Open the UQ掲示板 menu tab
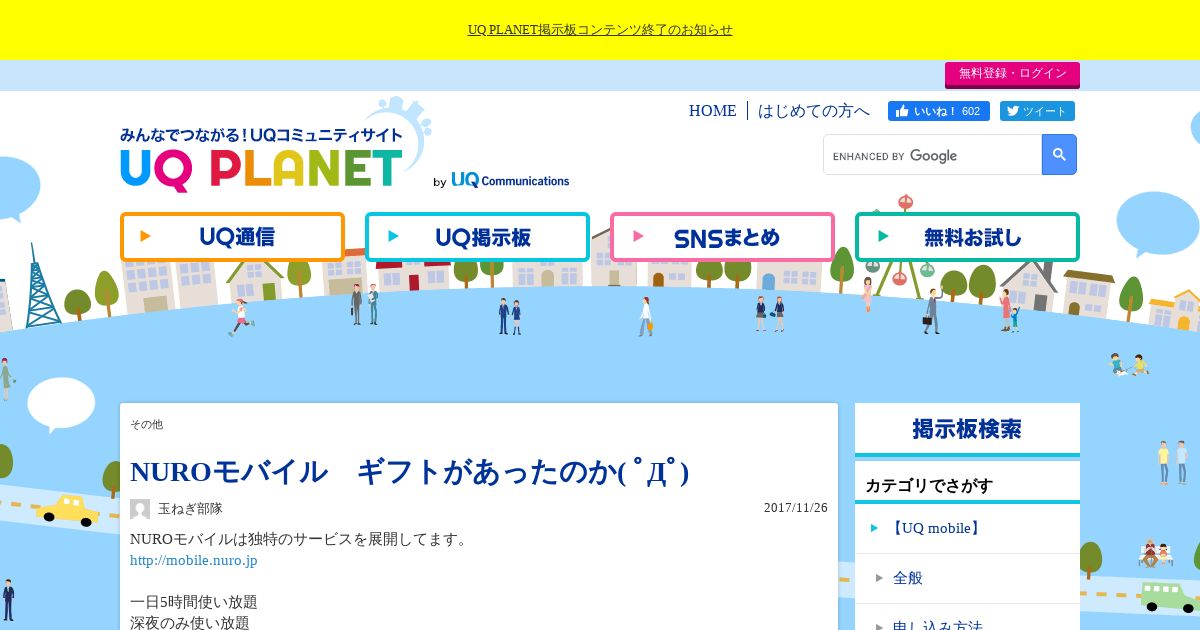 click(477, 237)
